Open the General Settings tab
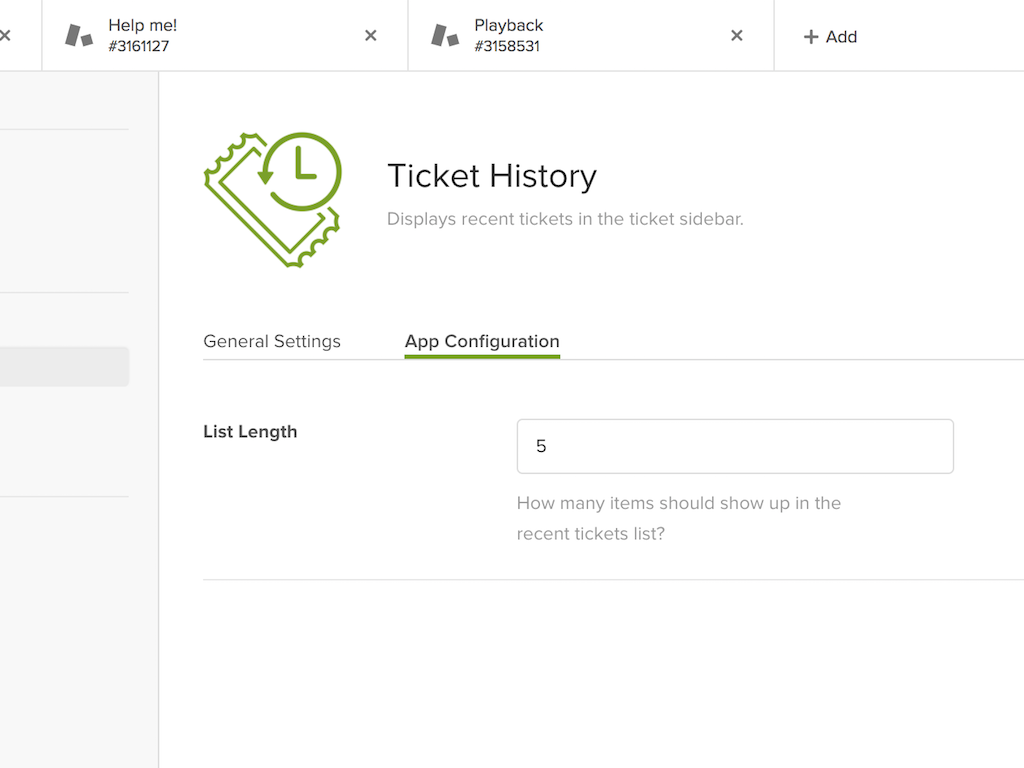The image size is (1024, 768). click(272, 341)
